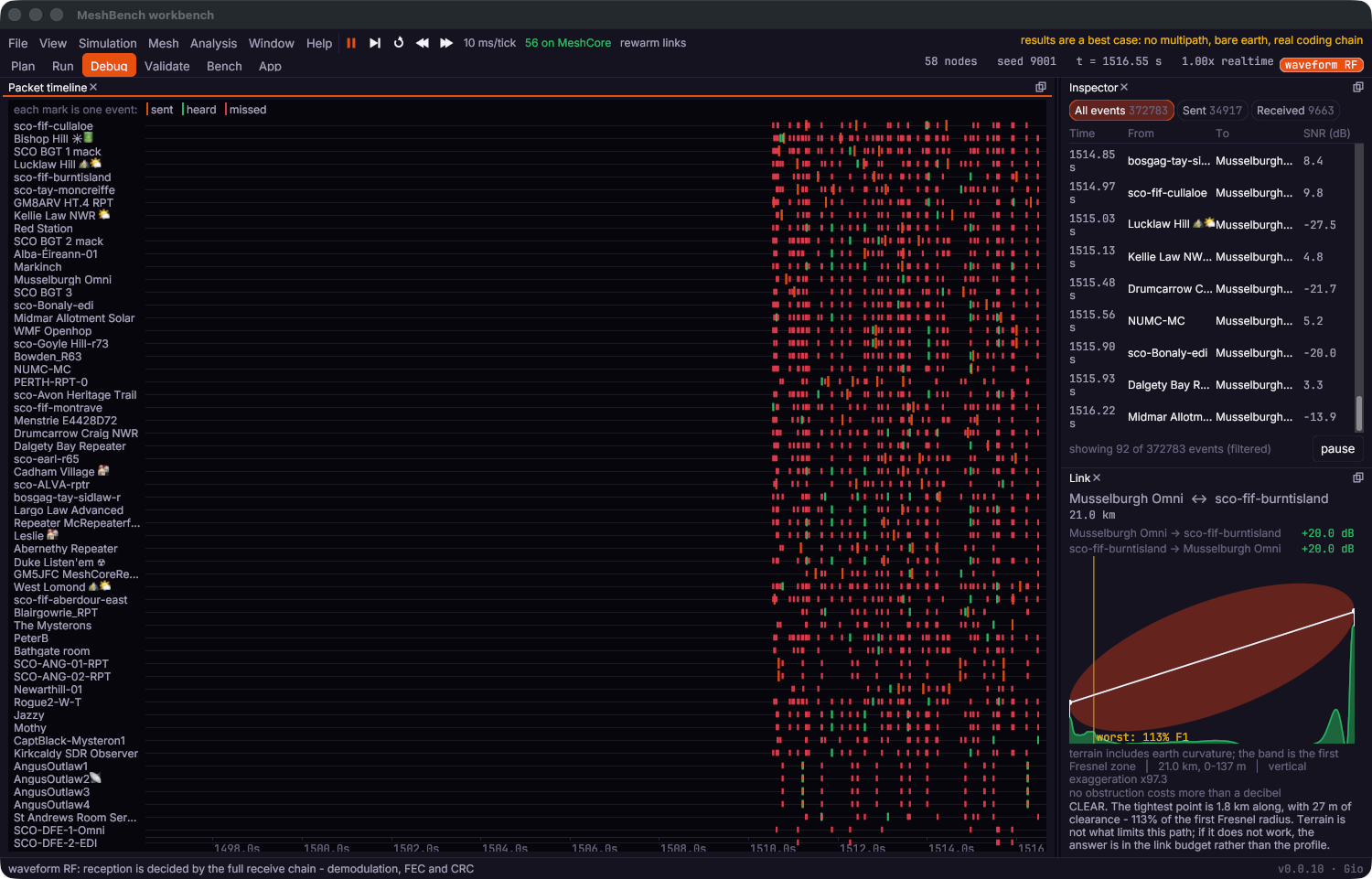
Task: Toggle the waveform RF mode pill
Action: coord(1322,65)
